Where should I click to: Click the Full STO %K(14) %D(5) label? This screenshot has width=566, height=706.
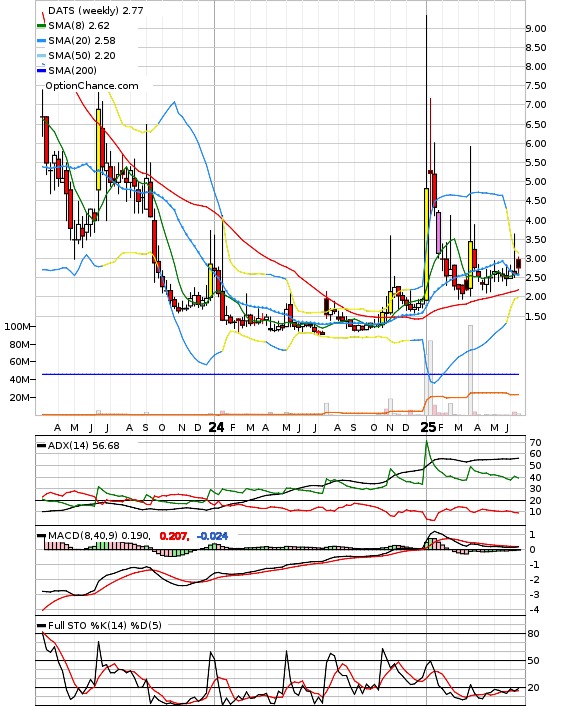(x=104, y=625)
